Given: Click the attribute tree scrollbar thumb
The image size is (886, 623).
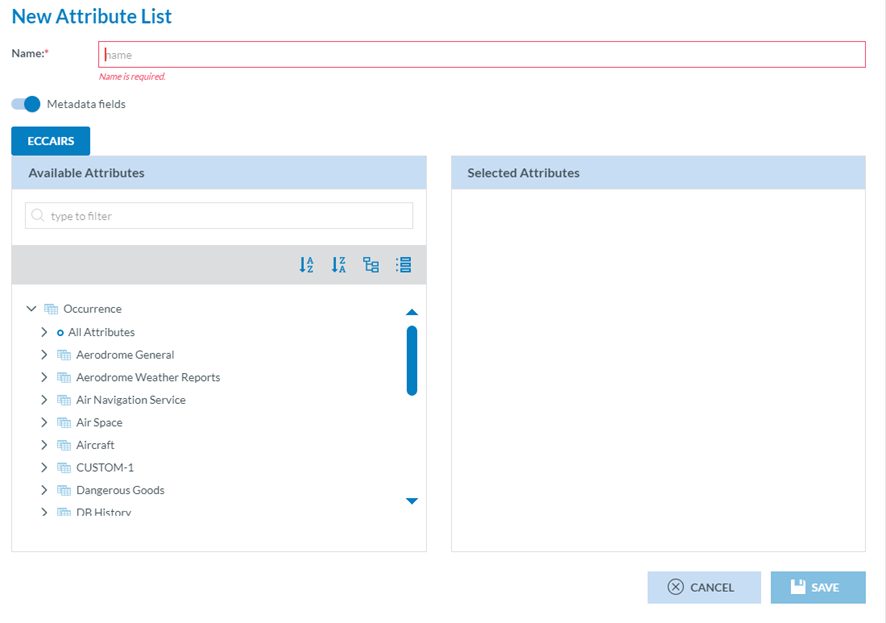Looking at the screenshot, I should 411,360.
